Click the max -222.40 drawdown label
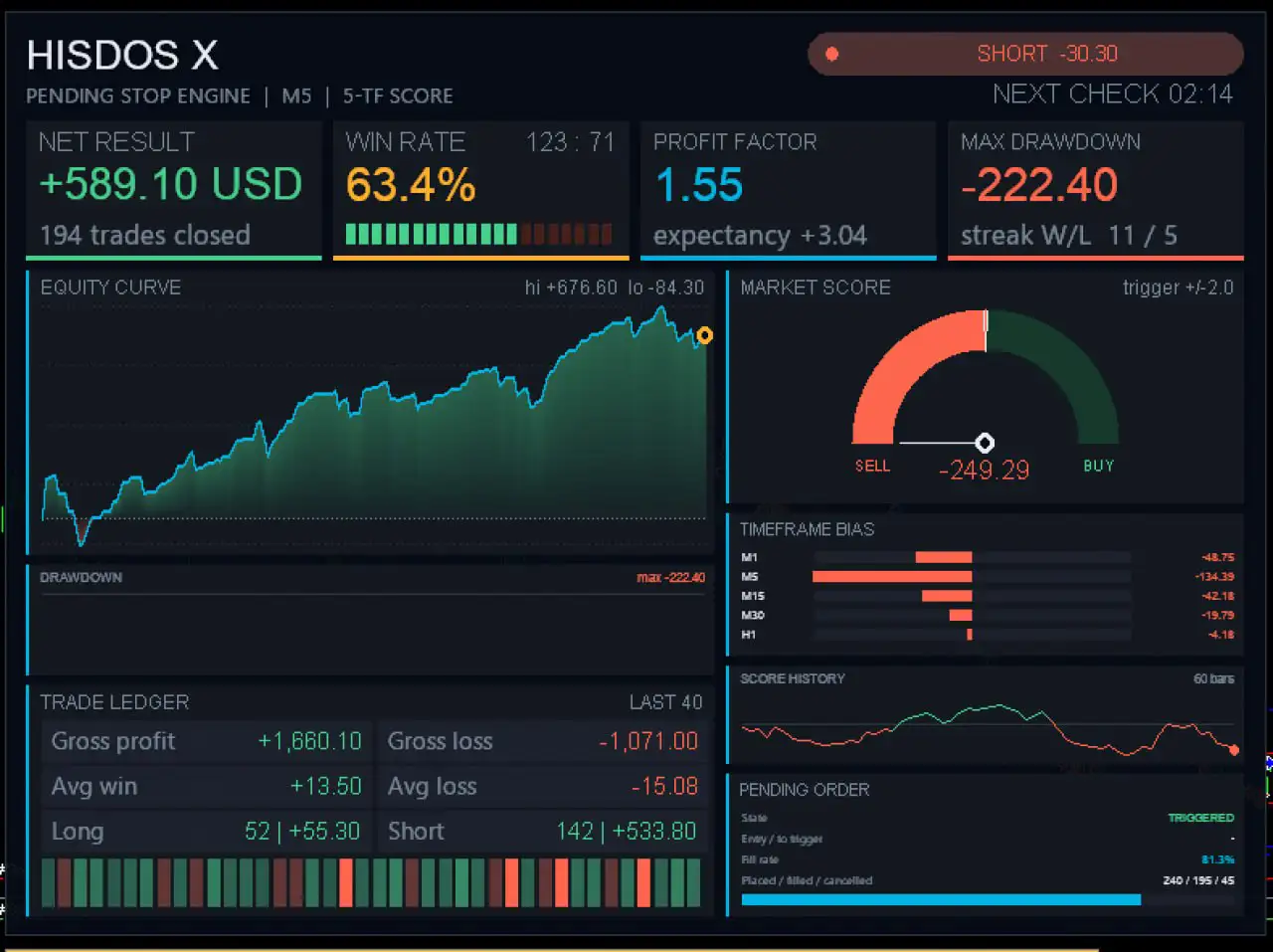Screen dimensions: 1273x952 pyautogui.click(x=670, y=577)
